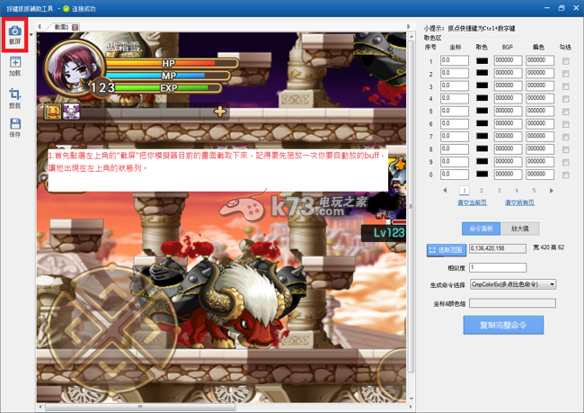This screenshot has height=413, width=584.
Task: Click the 选取范围 select range button
Action: click(447, 250)
